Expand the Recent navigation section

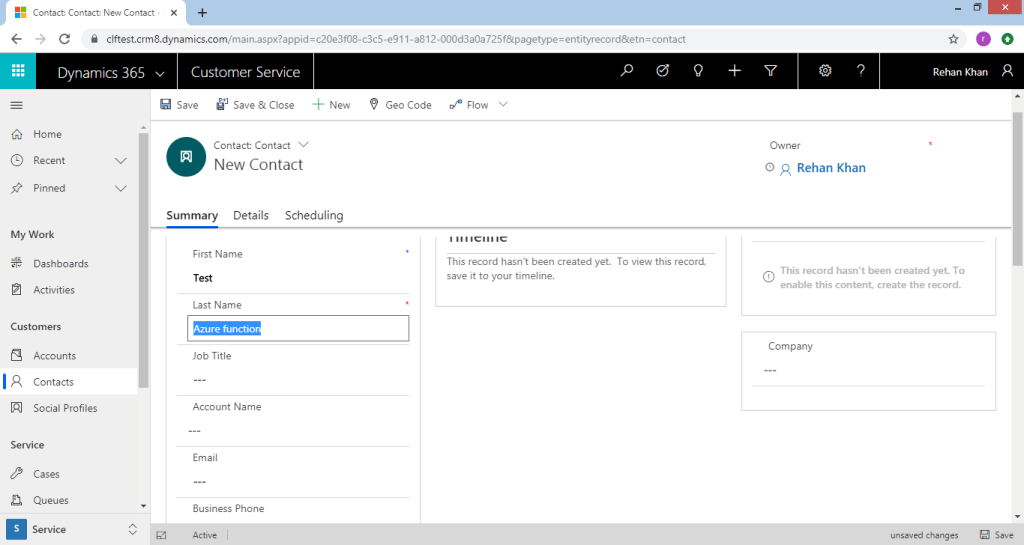121,161
